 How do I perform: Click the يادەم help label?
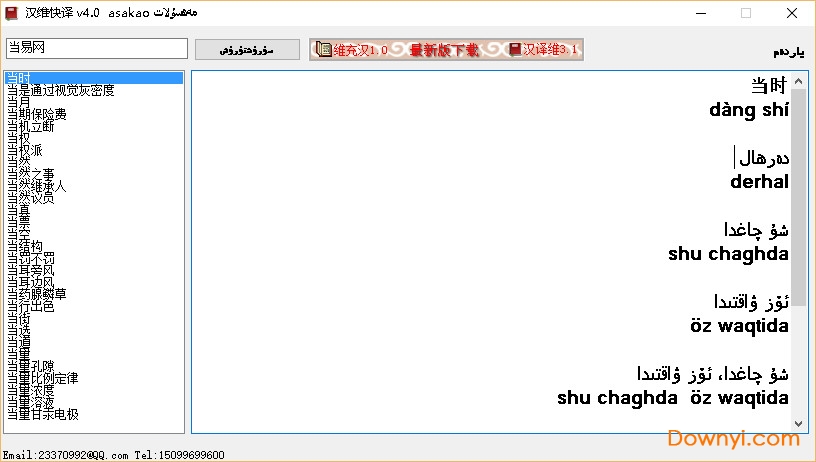[788, 51]
